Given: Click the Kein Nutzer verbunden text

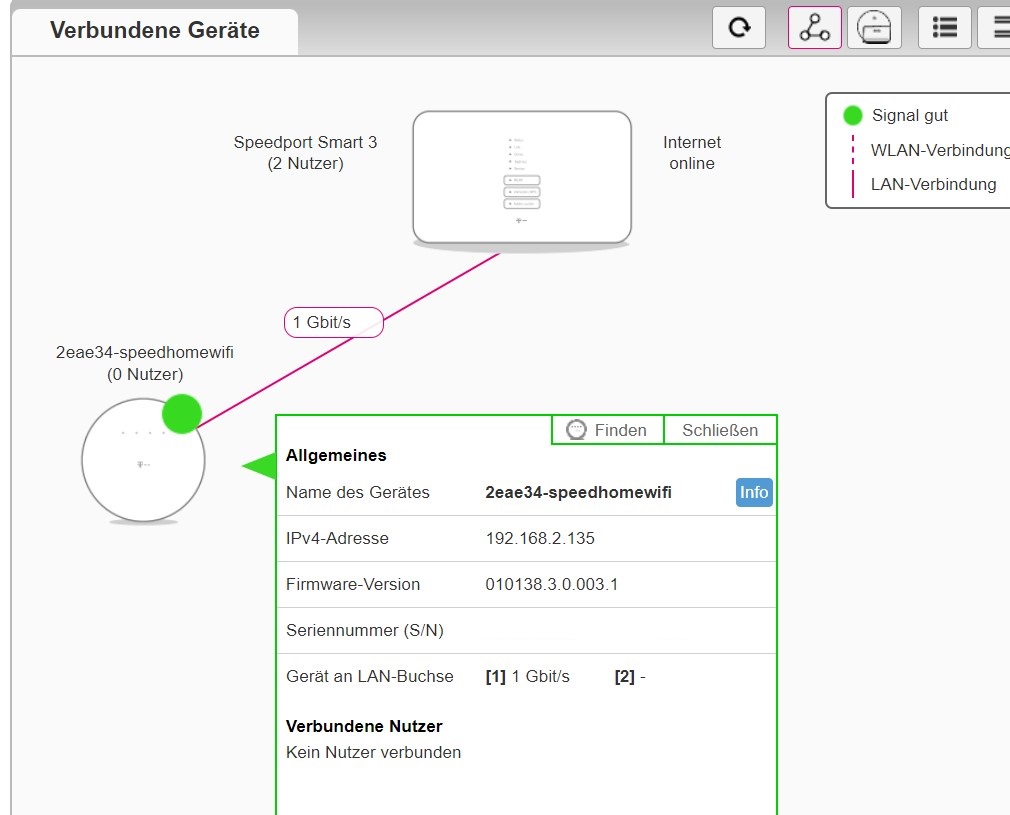Looking at the screenshot, I should (374, 753).
